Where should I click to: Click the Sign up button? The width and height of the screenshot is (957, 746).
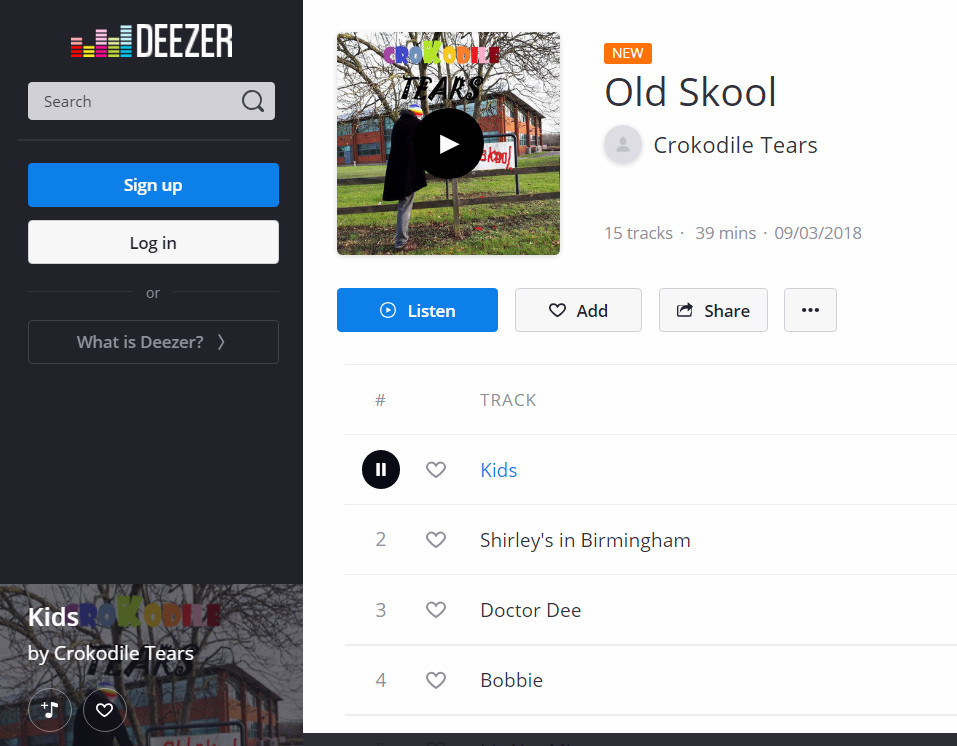[153, 185]
